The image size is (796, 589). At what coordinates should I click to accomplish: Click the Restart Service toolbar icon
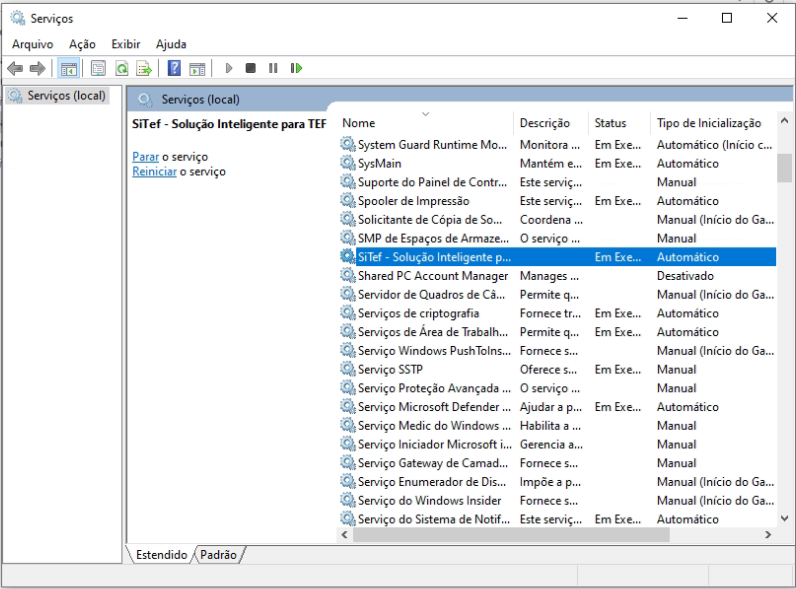pyautogui.click(x=296, y=68)
